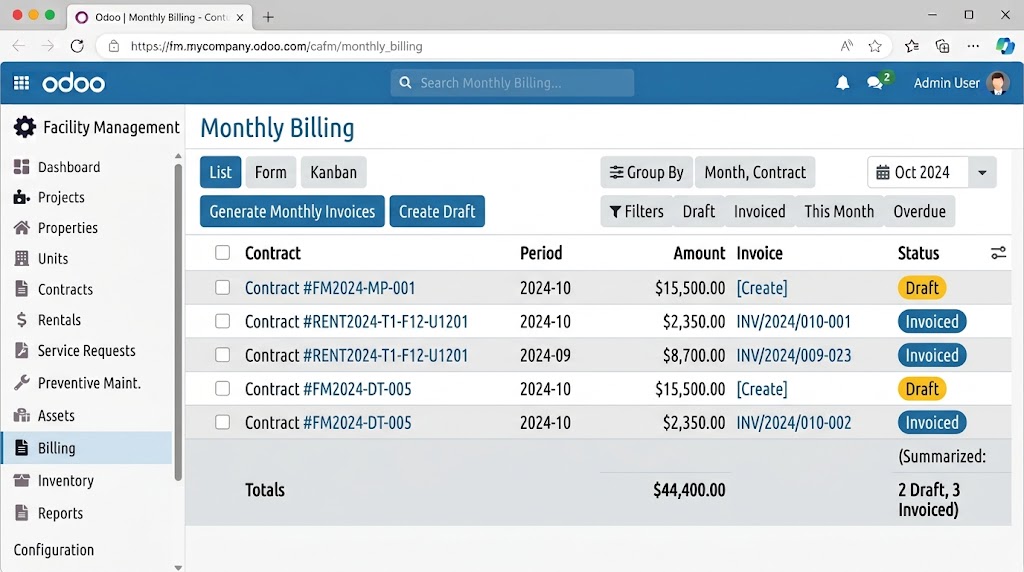This screenshot has width=1024, height=572.
Task: Open invoice INV/2024/010-001
Action: [793, 322]
